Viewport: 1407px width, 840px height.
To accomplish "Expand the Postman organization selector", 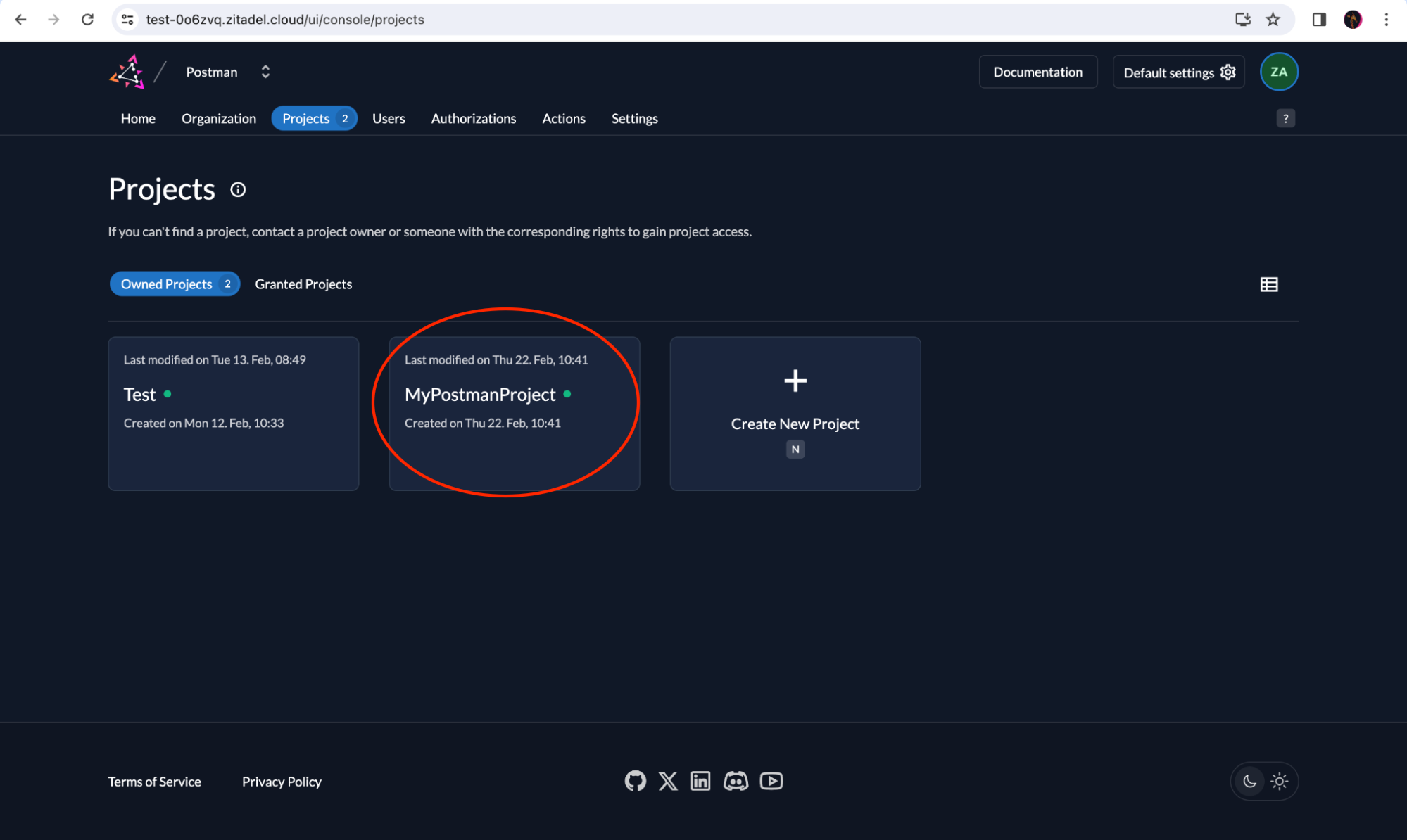I will click(x=265, y=72).
